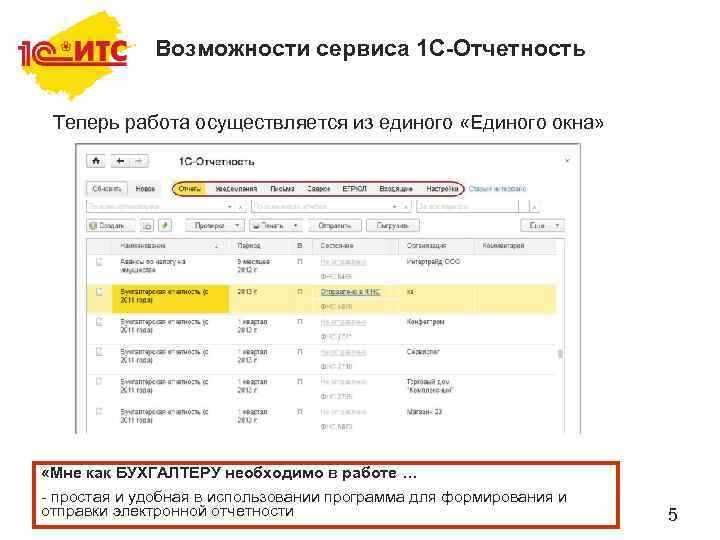The height and width of the screenshot is (540, 720).
Task: Switch to the Сверки tab
Action: click(318, 189)
